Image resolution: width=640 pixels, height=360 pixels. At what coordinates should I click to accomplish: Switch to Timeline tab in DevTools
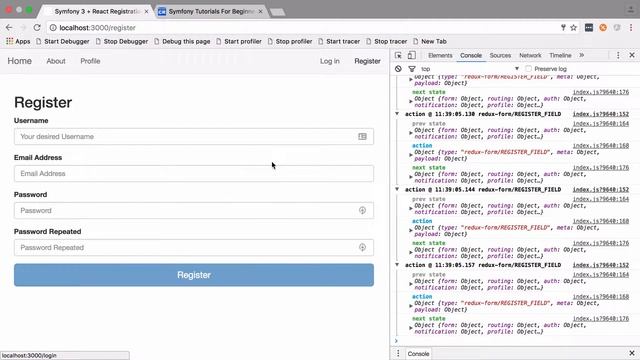click(560, 55)
